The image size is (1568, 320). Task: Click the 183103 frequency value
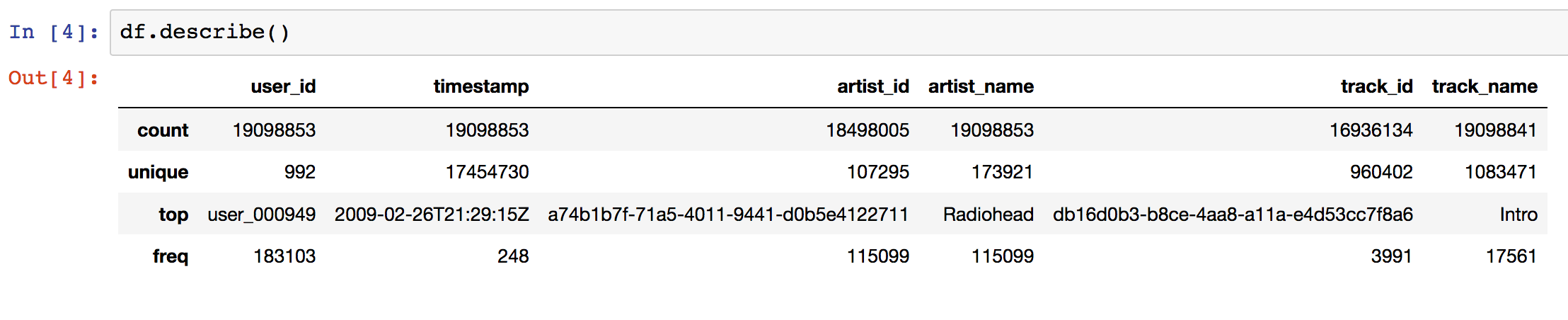point(284,256)
